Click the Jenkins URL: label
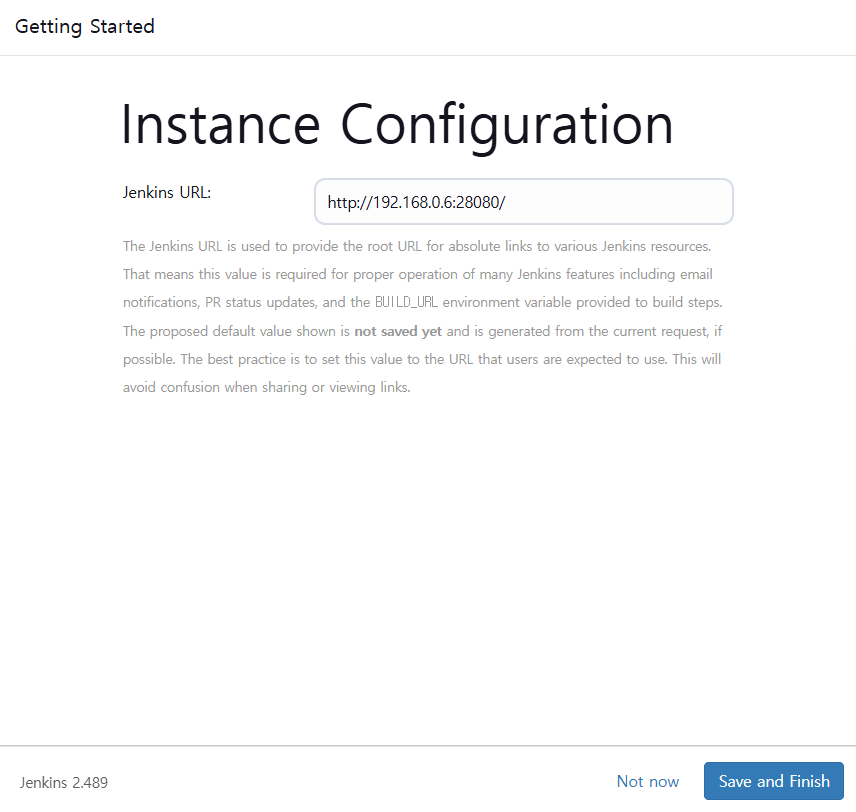The width and height of the screenshot is (856, 812). (167, 192)
